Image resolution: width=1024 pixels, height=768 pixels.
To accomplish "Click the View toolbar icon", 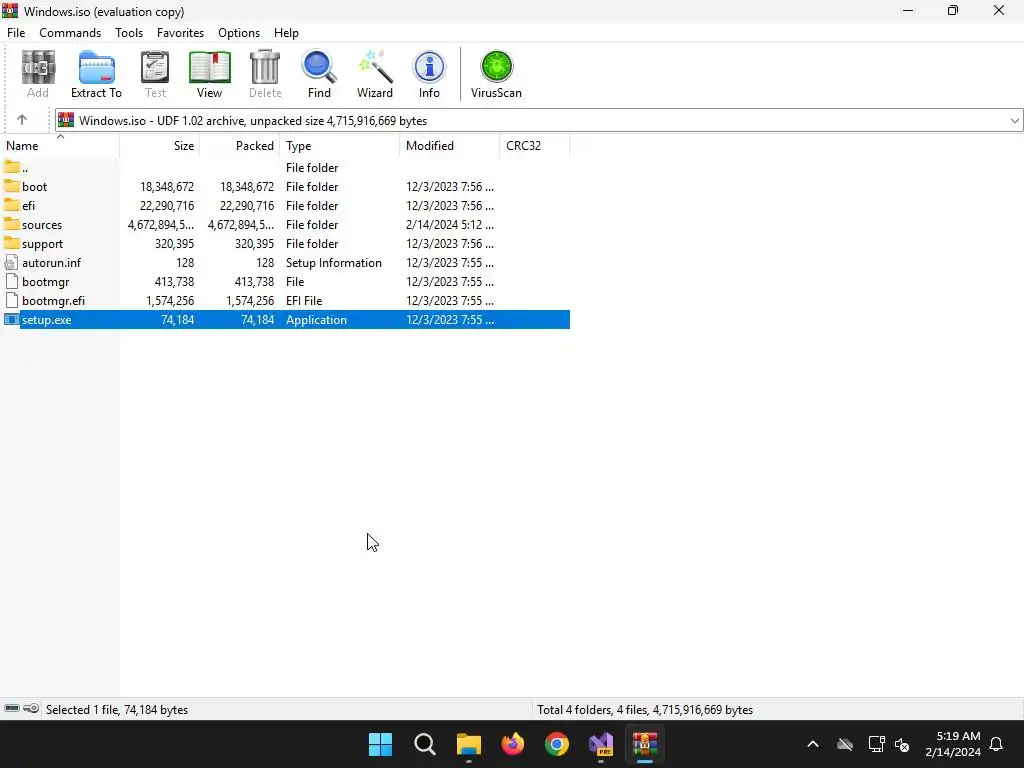I will pyautogui.click(x=210, y=74).
